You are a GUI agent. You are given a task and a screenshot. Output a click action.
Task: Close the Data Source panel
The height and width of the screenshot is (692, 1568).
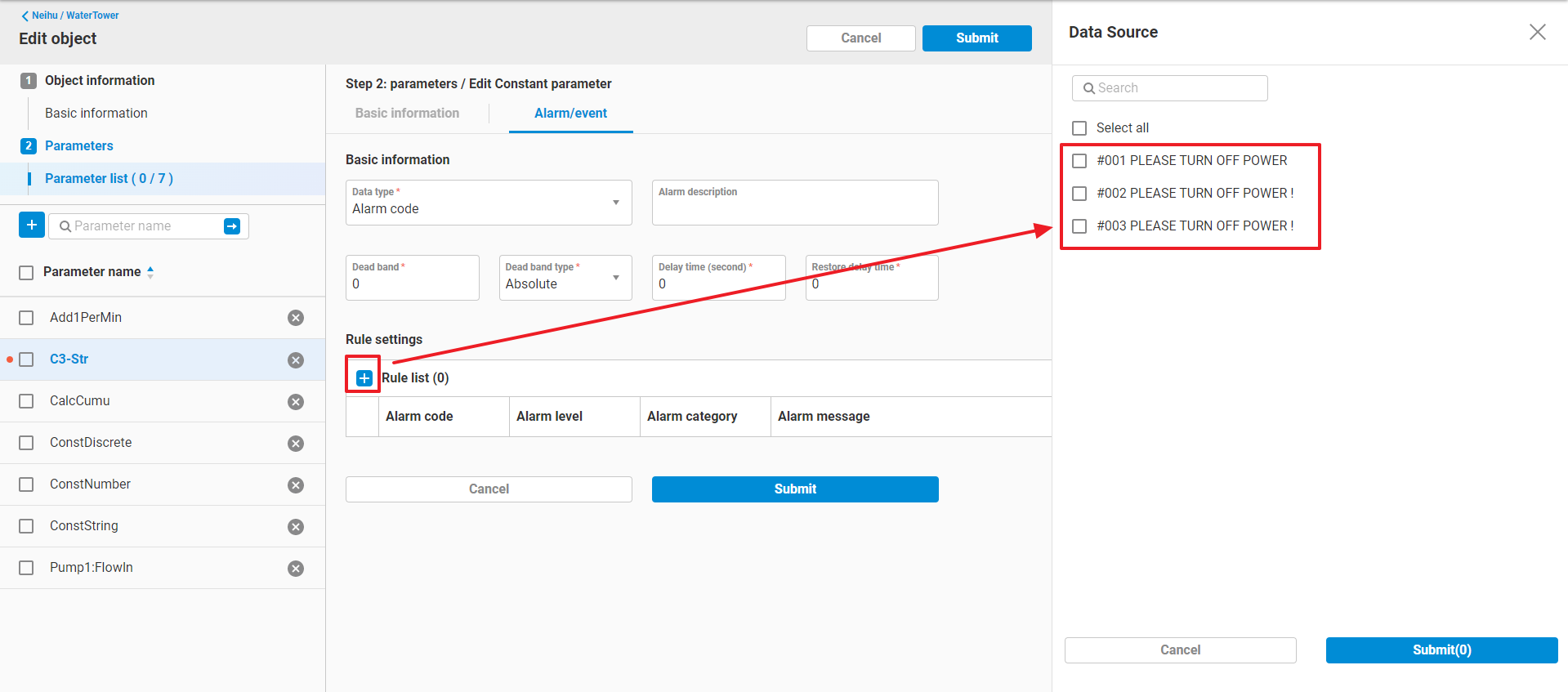click(1537, 32)
